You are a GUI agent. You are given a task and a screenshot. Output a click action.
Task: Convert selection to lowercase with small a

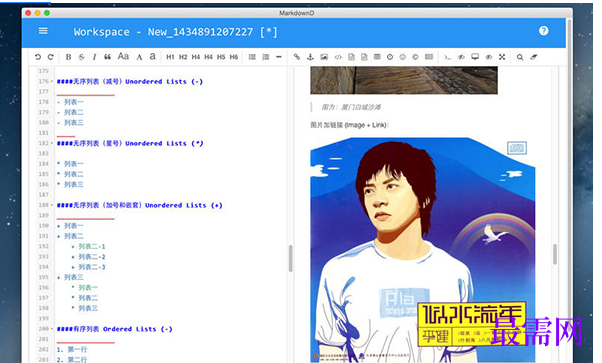click(x=152, y=56)
